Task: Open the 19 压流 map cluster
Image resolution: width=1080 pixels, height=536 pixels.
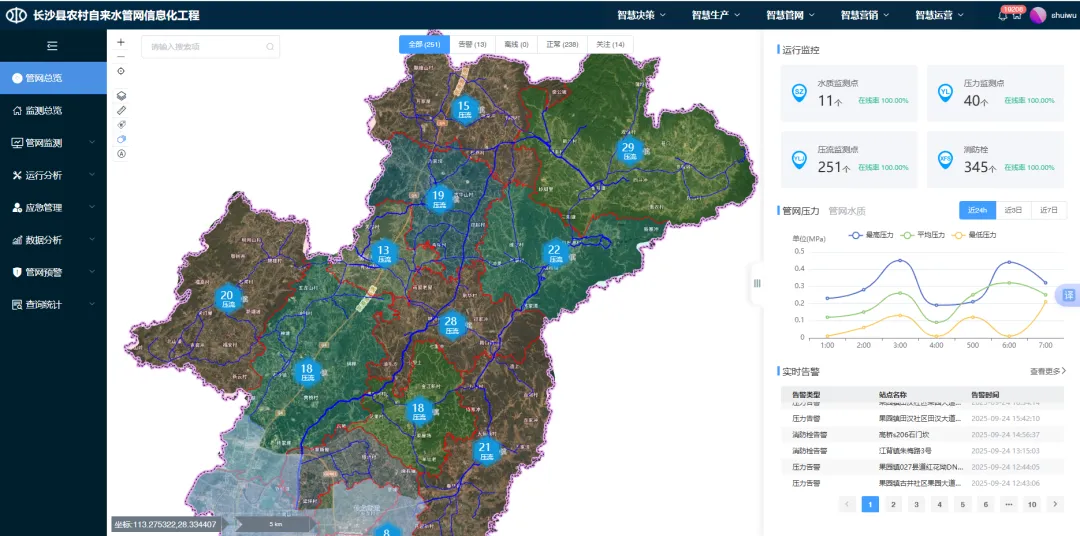Action: point(439,198)
